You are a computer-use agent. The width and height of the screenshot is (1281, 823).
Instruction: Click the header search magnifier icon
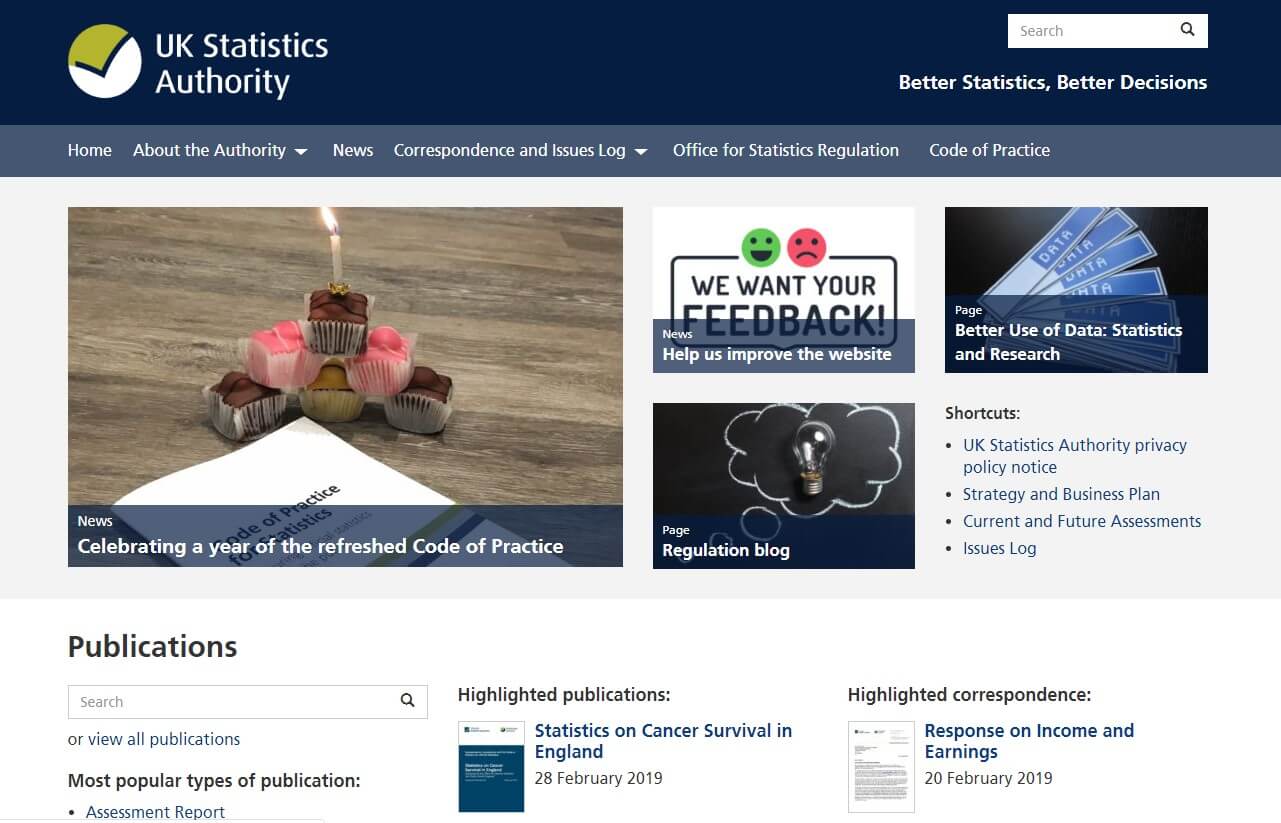tap(1187, 30)
